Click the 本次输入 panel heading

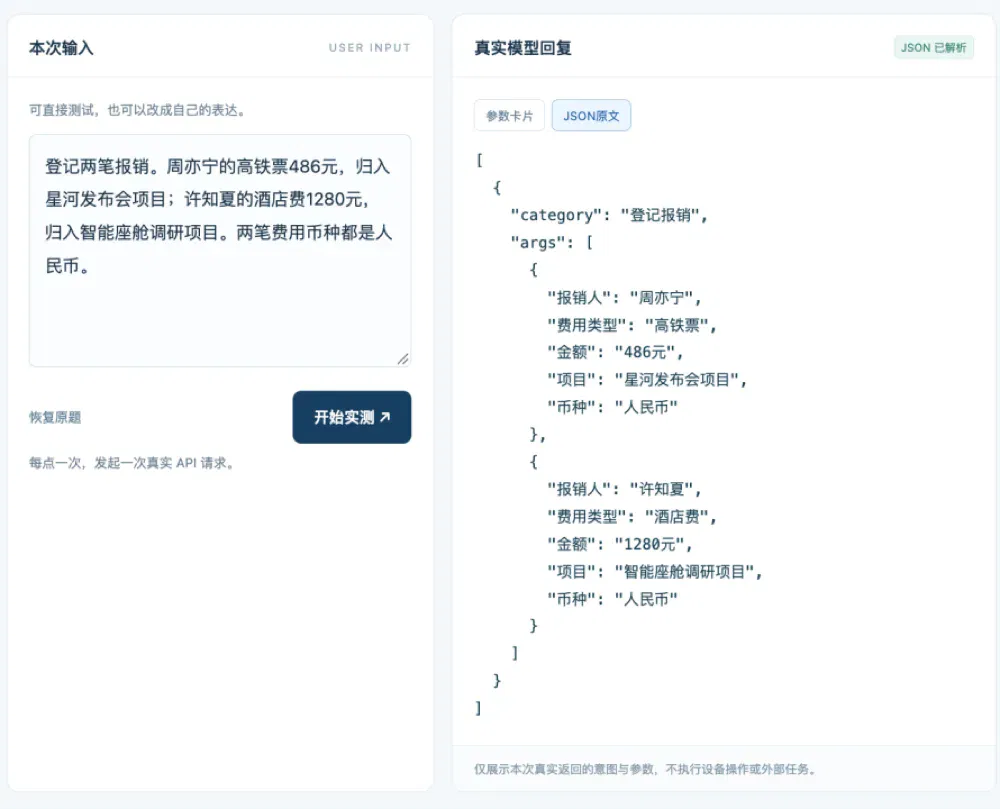61,48
